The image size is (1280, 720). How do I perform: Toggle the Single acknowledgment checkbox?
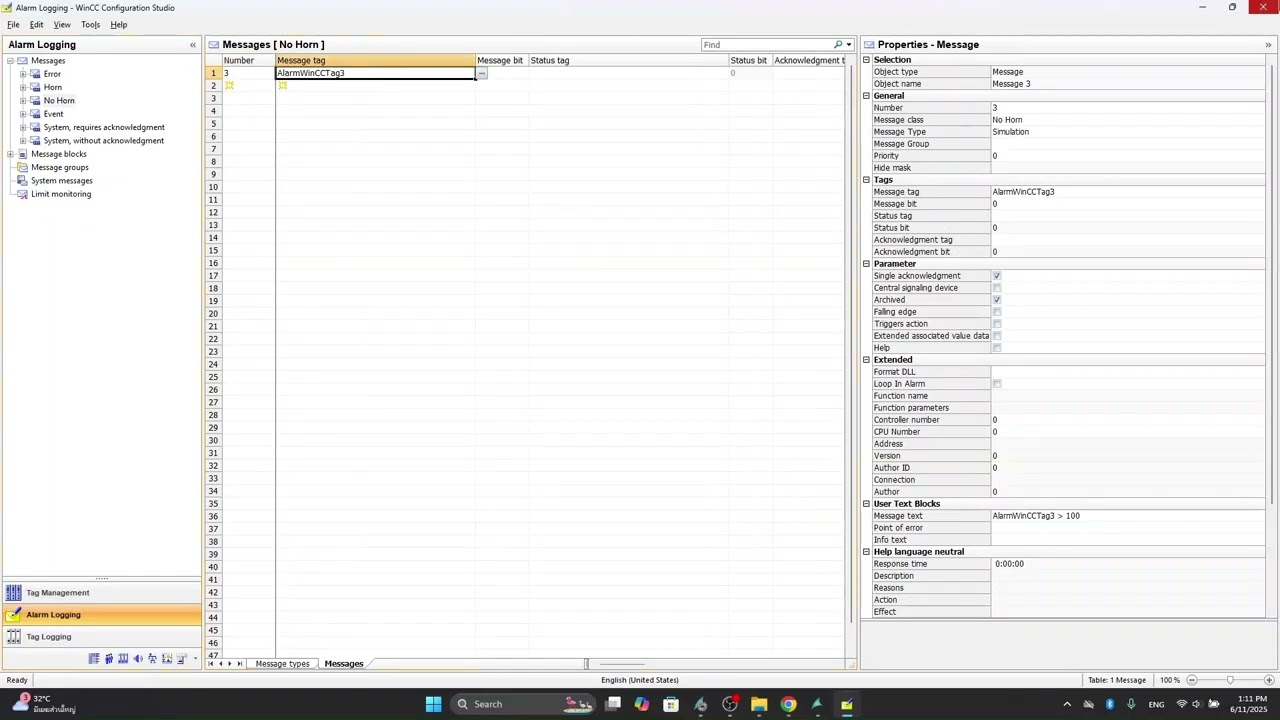click(x=997, y=276)
